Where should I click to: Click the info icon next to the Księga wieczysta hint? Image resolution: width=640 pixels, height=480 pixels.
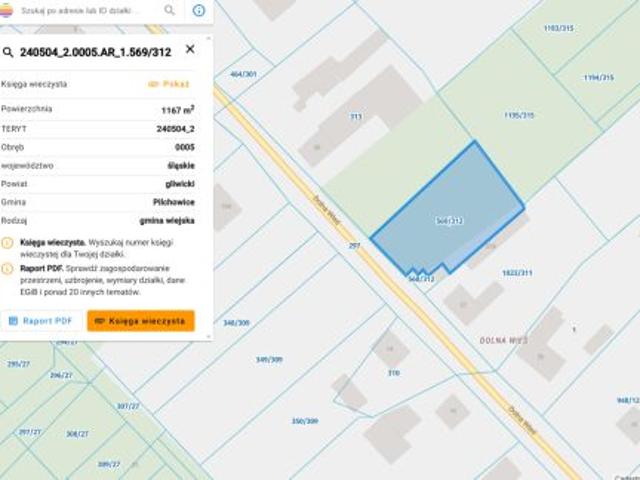pyautogui.click(x=7, y=243)
